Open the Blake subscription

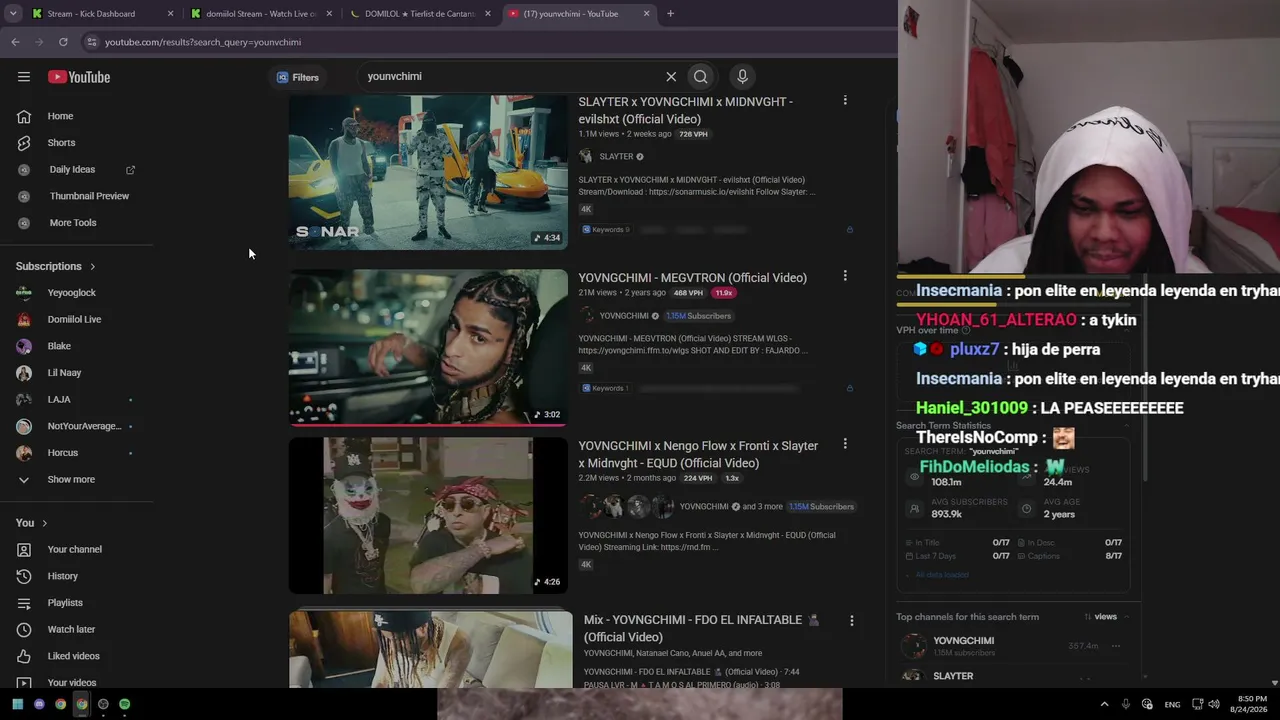[x=59, y=346]
